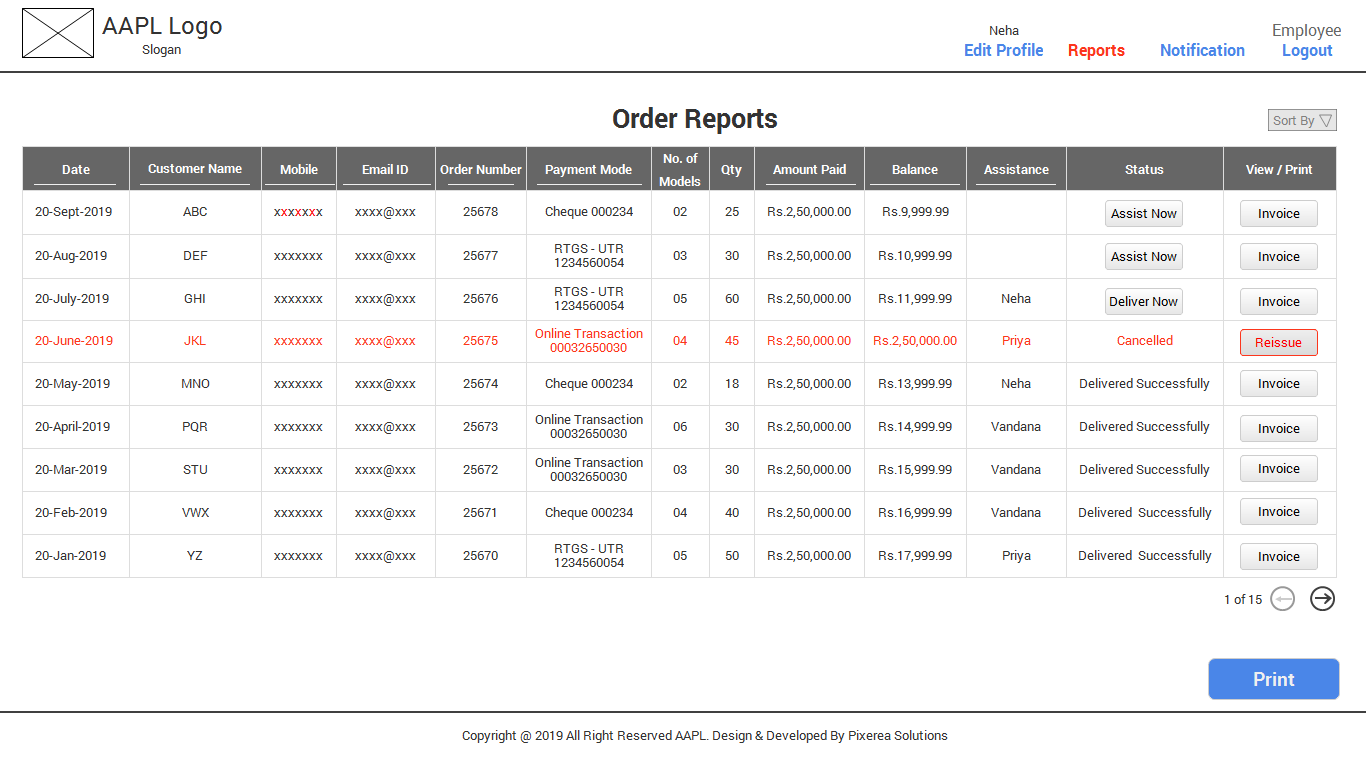The width and height of the screenshot is (1366, 758).
Task: Click the previous page arrow
Action: [1283, 599]
